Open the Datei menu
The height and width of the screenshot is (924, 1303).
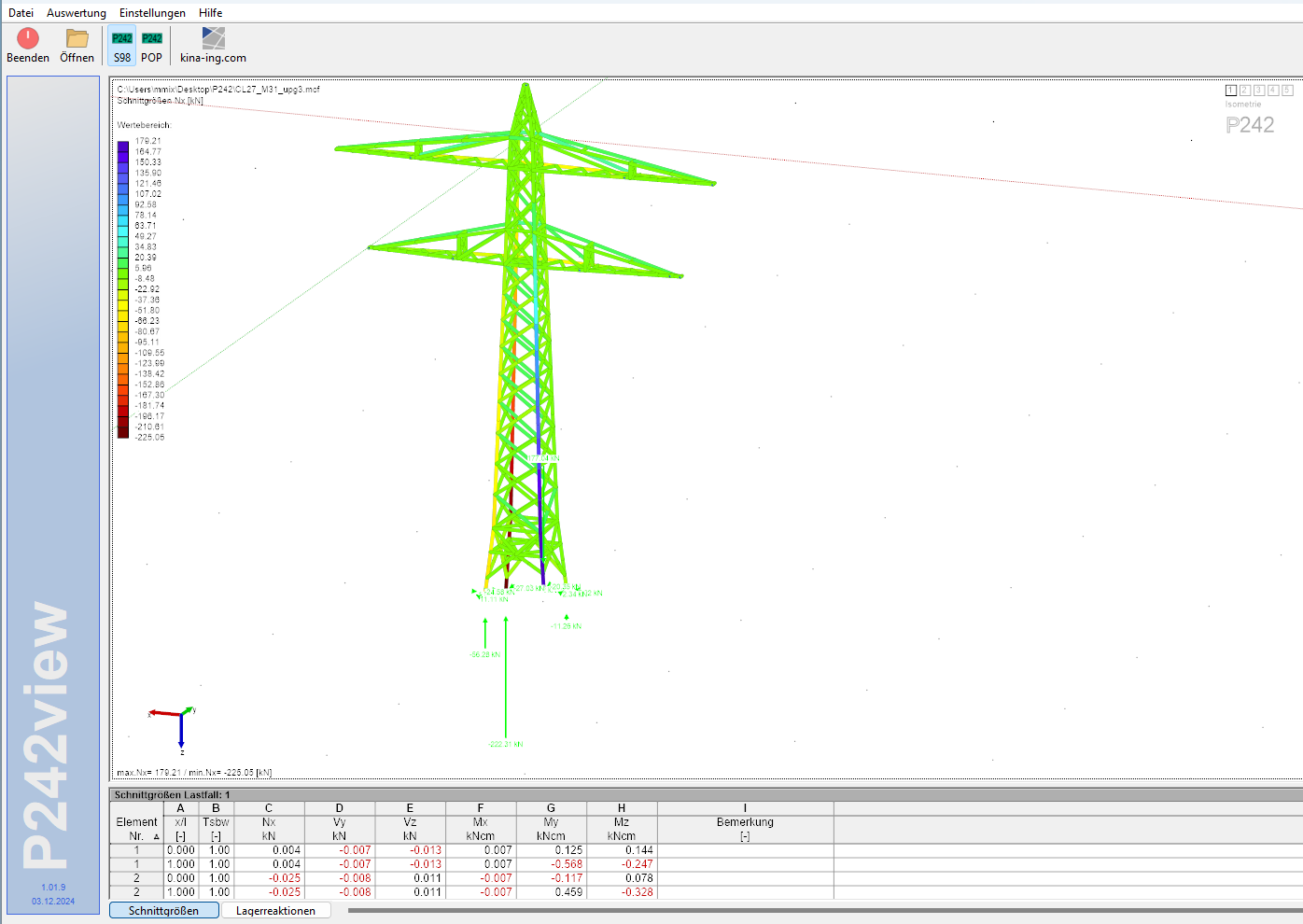[x=21, y=13]
